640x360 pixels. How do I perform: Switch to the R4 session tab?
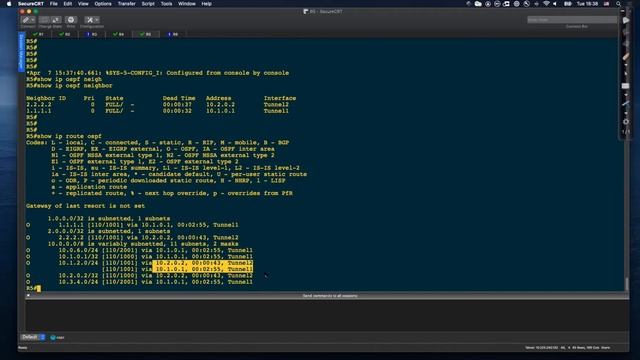click(x=118, y=34)
